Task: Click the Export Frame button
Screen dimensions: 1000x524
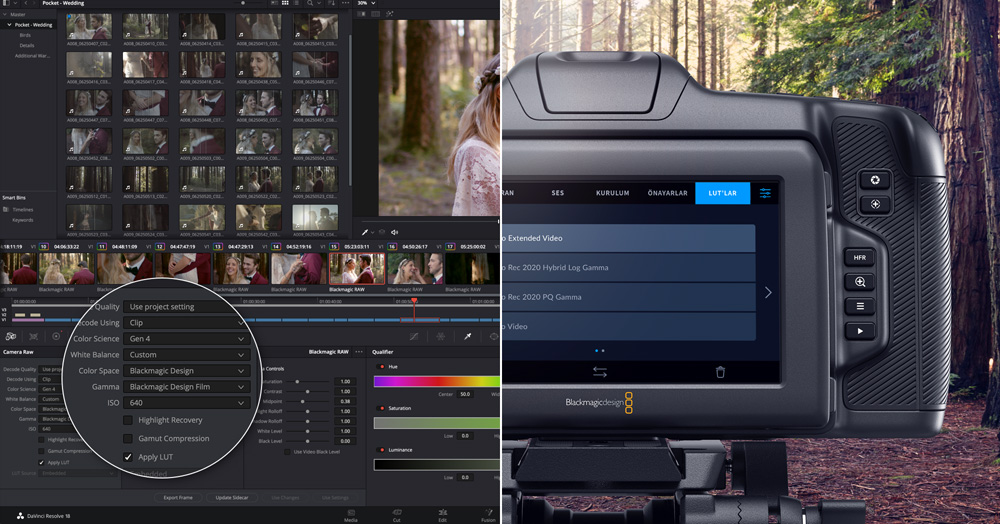Action: pyautogui.click(x=178, y=497)
